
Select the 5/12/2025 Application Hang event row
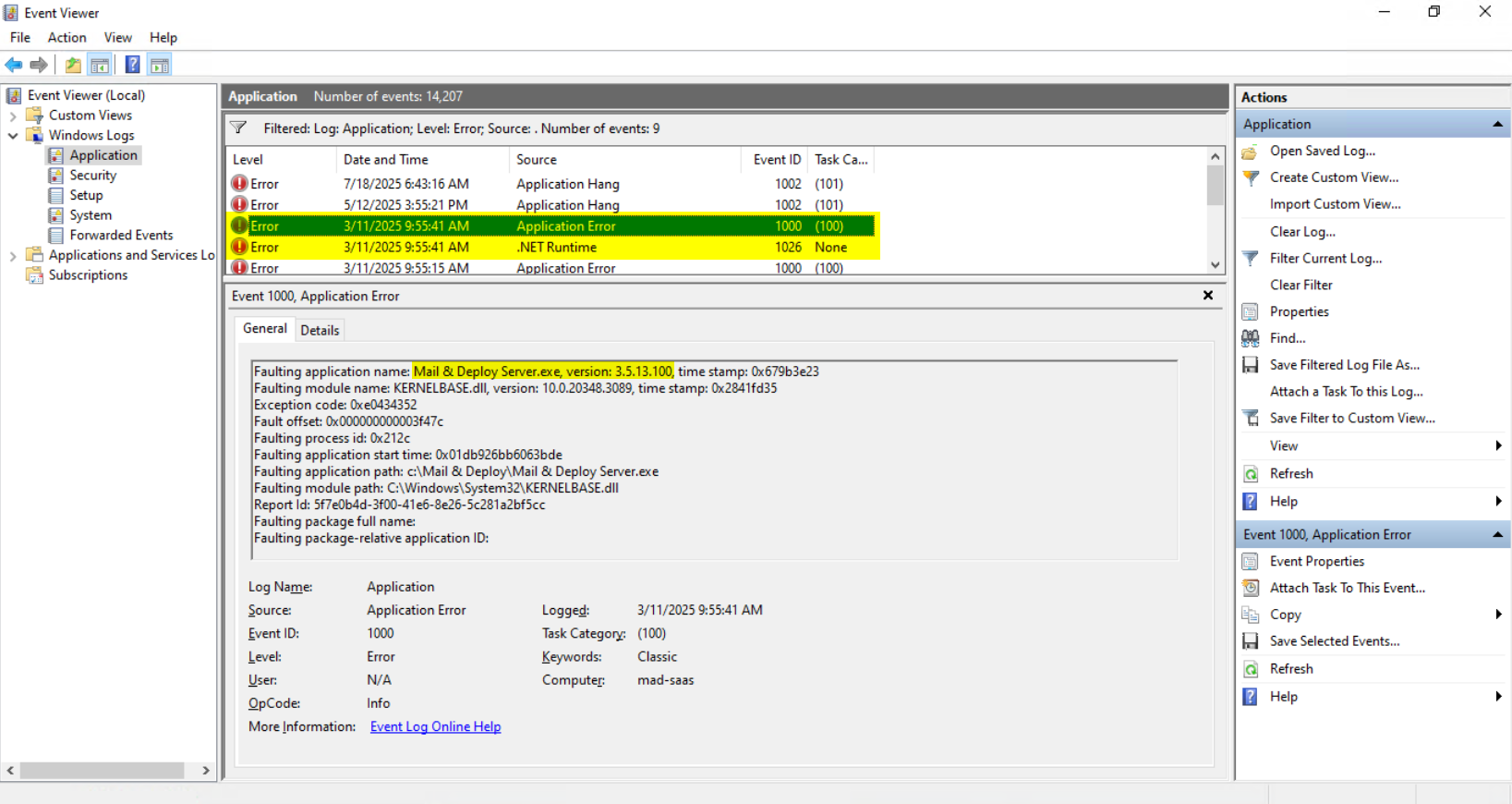[x=552, y=205]
